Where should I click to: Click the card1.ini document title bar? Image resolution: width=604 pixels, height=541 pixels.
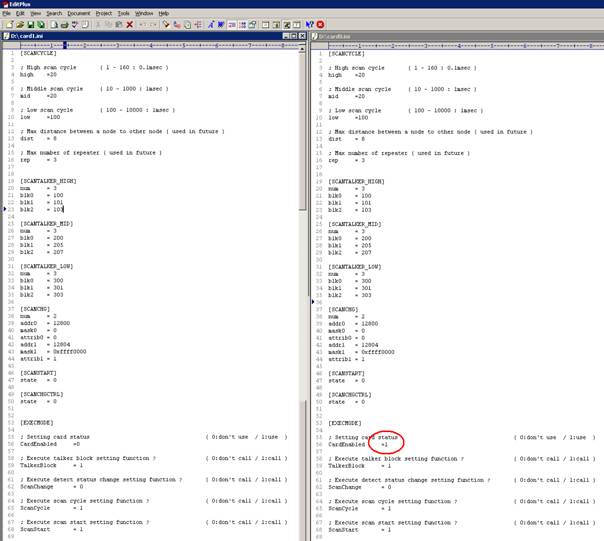tap(150, 35)
